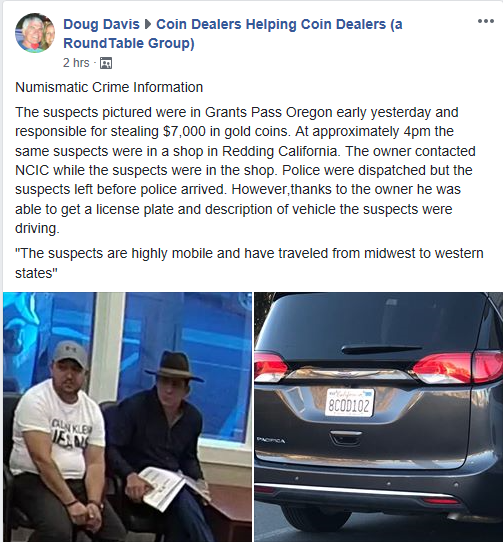Open the three-dot post options menu

coord(485,21)
